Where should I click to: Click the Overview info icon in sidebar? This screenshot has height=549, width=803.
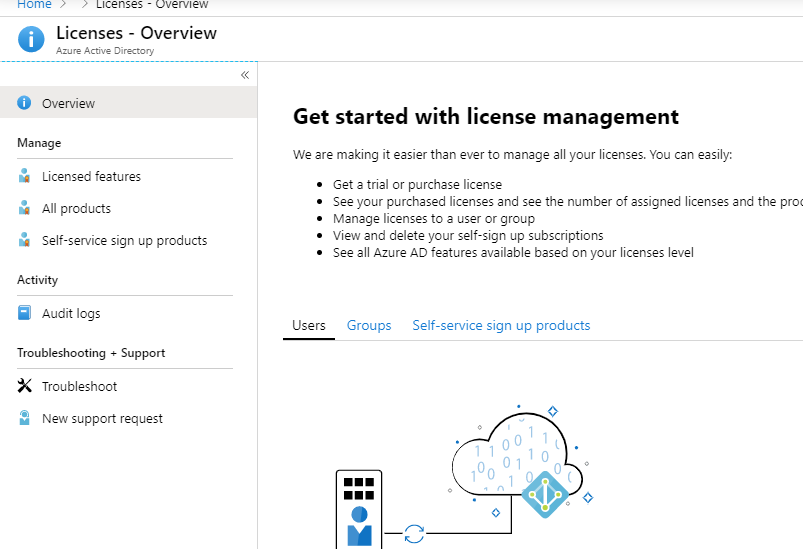coord(24,103)
